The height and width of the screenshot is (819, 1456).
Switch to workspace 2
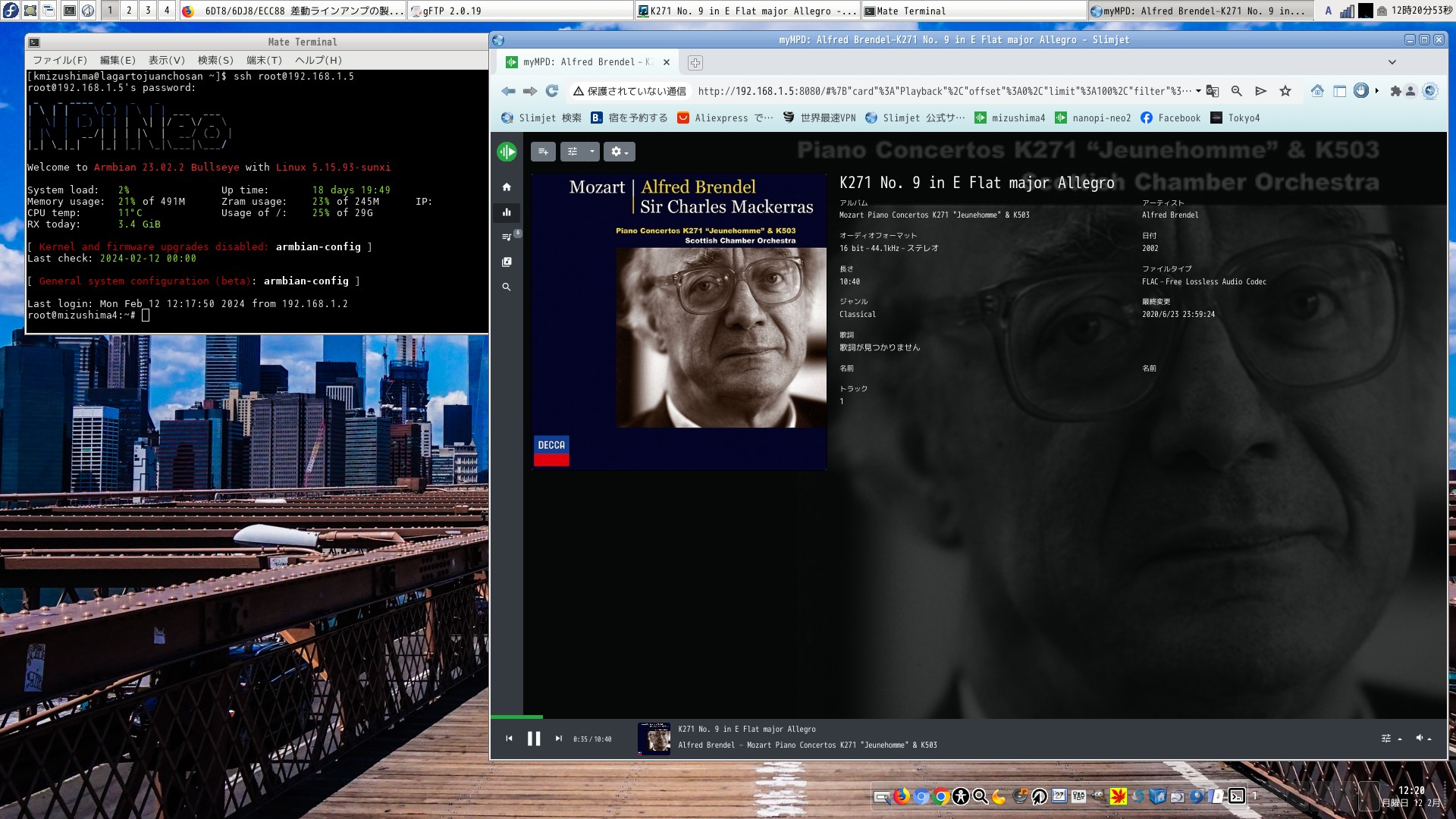point(129,11)
